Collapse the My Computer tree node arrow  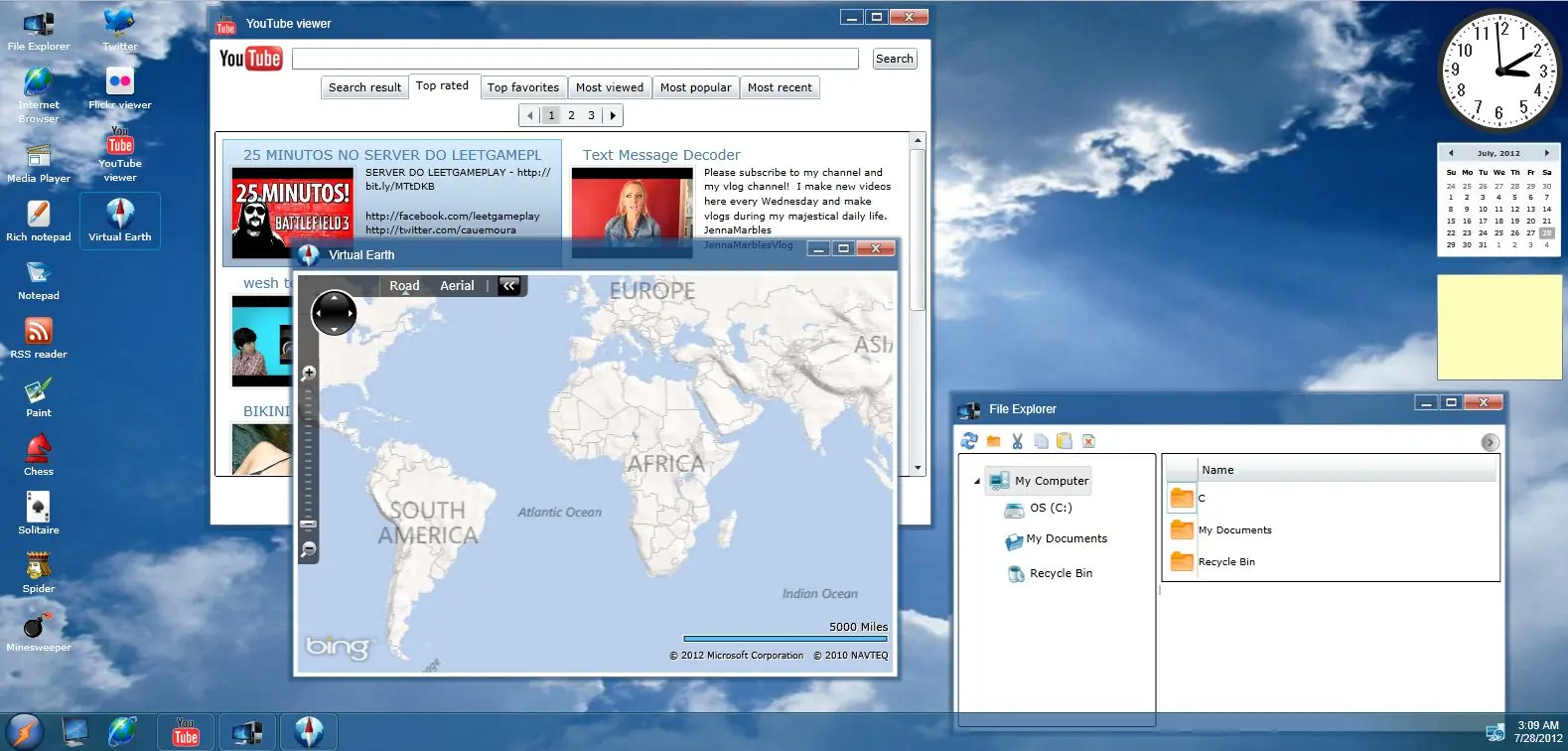coord(976,482)
